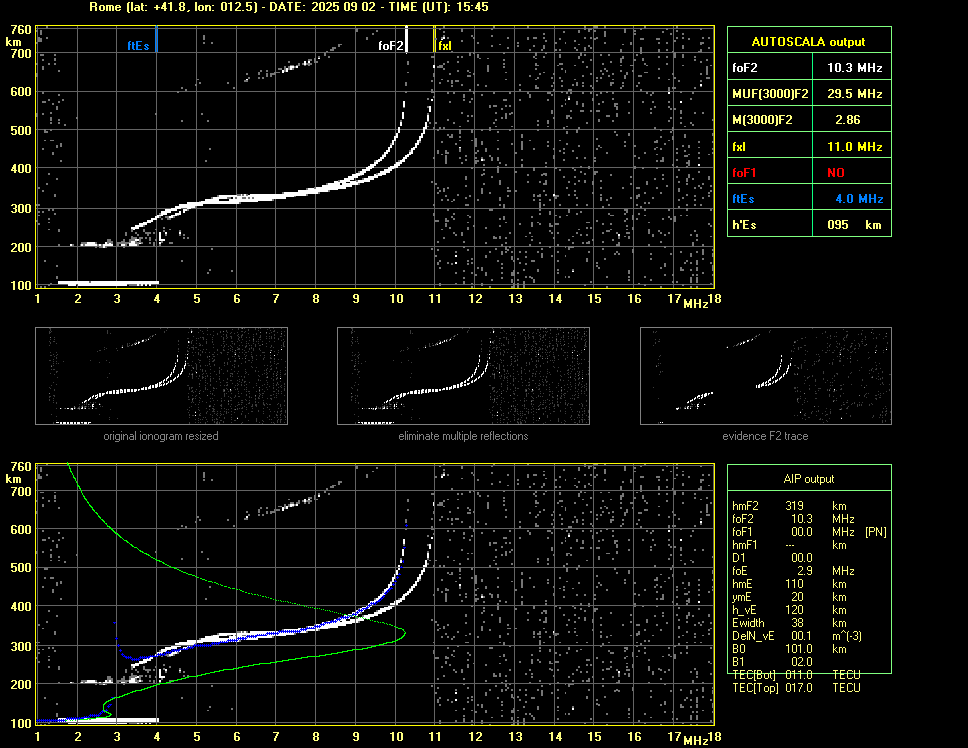Click the 'evidence F2 trace' caption
Viewport: 968px width, 748px height.
766,436
